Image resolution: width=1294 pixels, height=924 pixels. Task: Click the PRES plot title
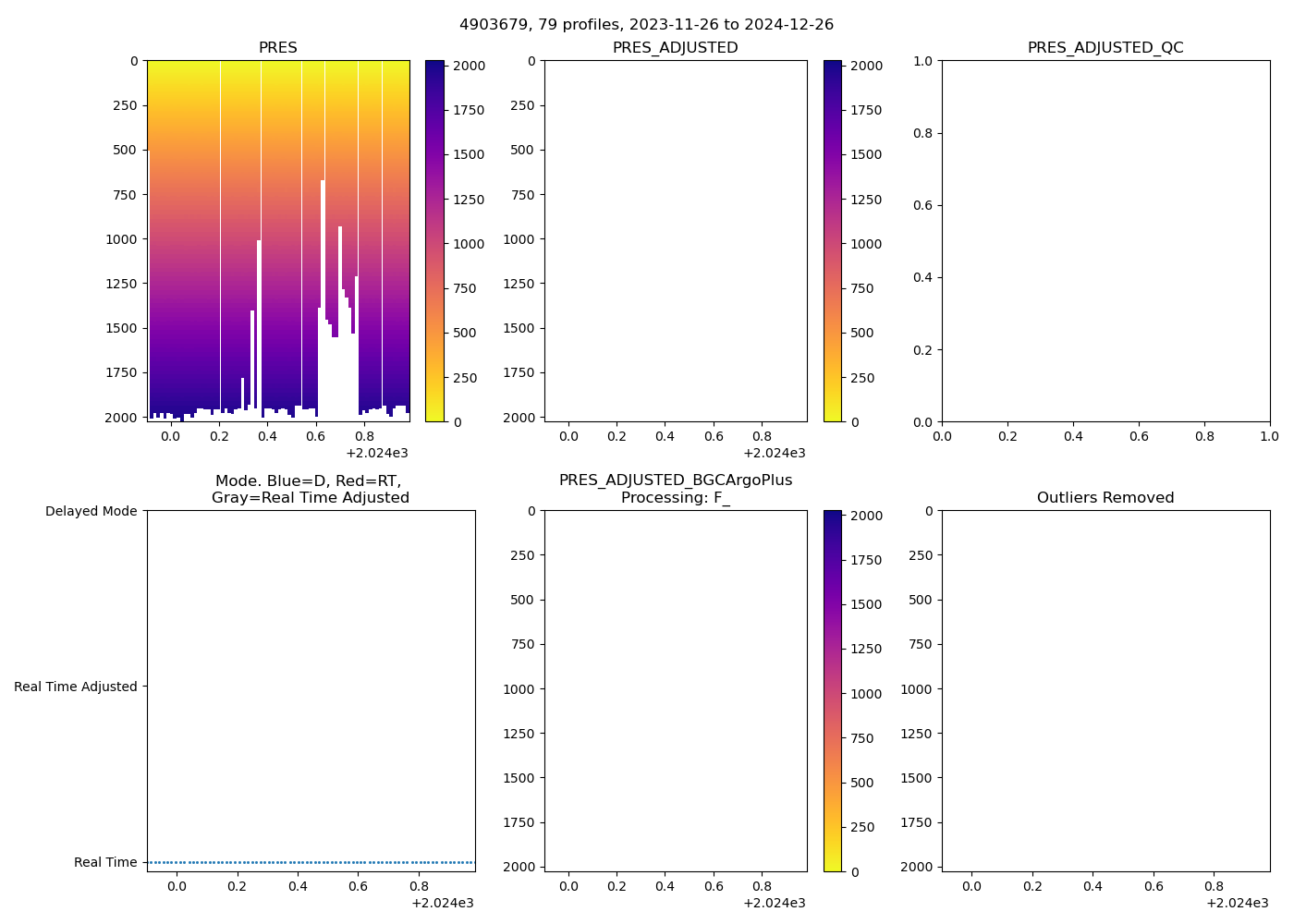point(277,48)
